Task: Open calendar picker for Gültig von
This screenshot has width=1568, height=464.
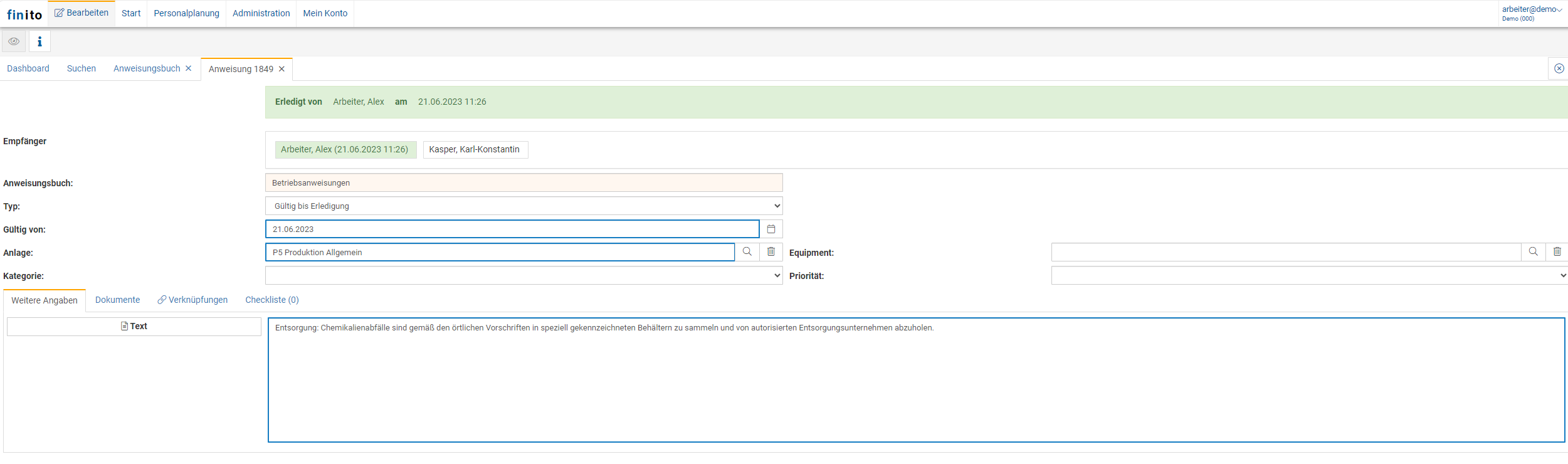Action: (771, 229)
